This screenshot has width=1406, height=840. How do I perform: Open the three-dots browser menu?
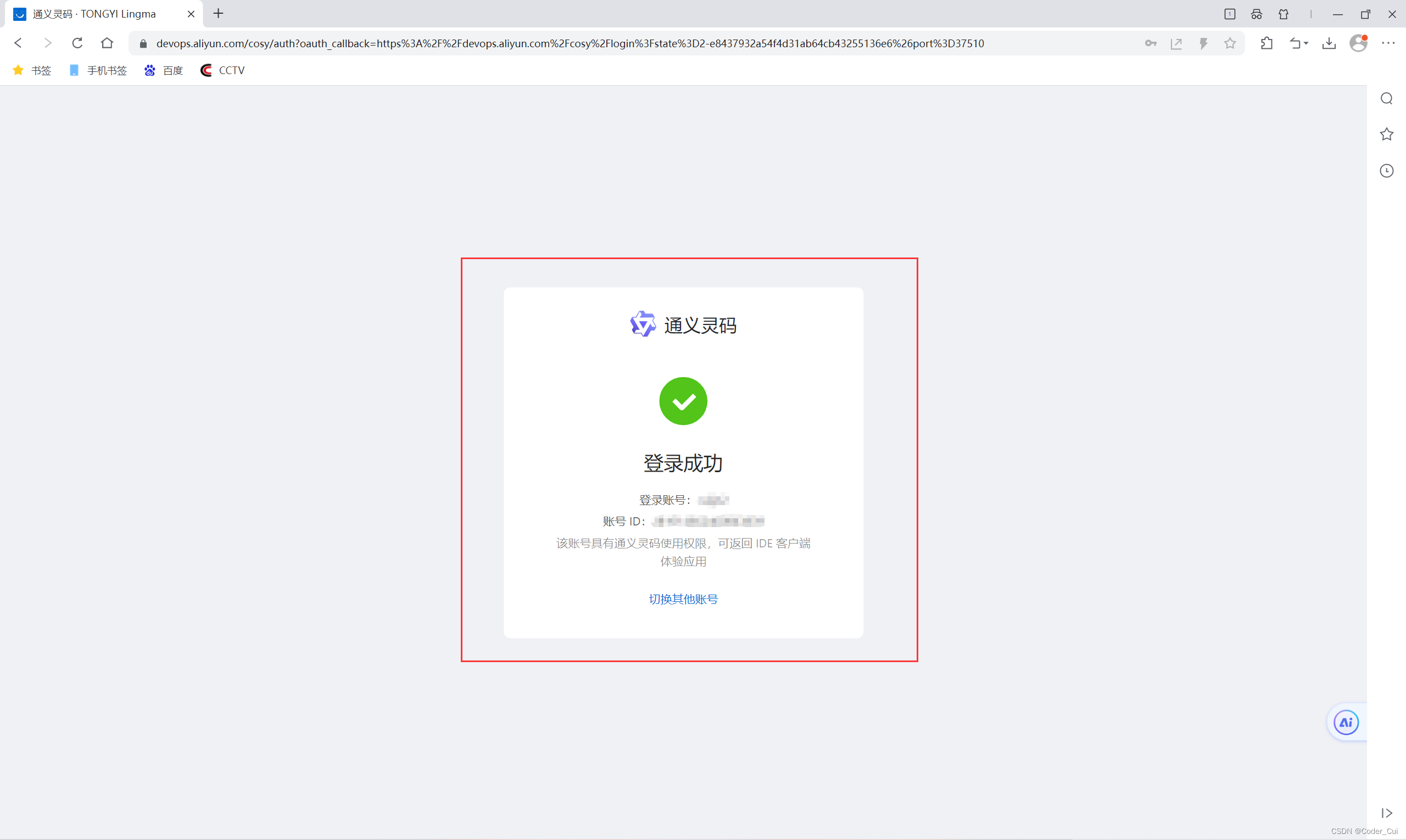(1388, 43)
